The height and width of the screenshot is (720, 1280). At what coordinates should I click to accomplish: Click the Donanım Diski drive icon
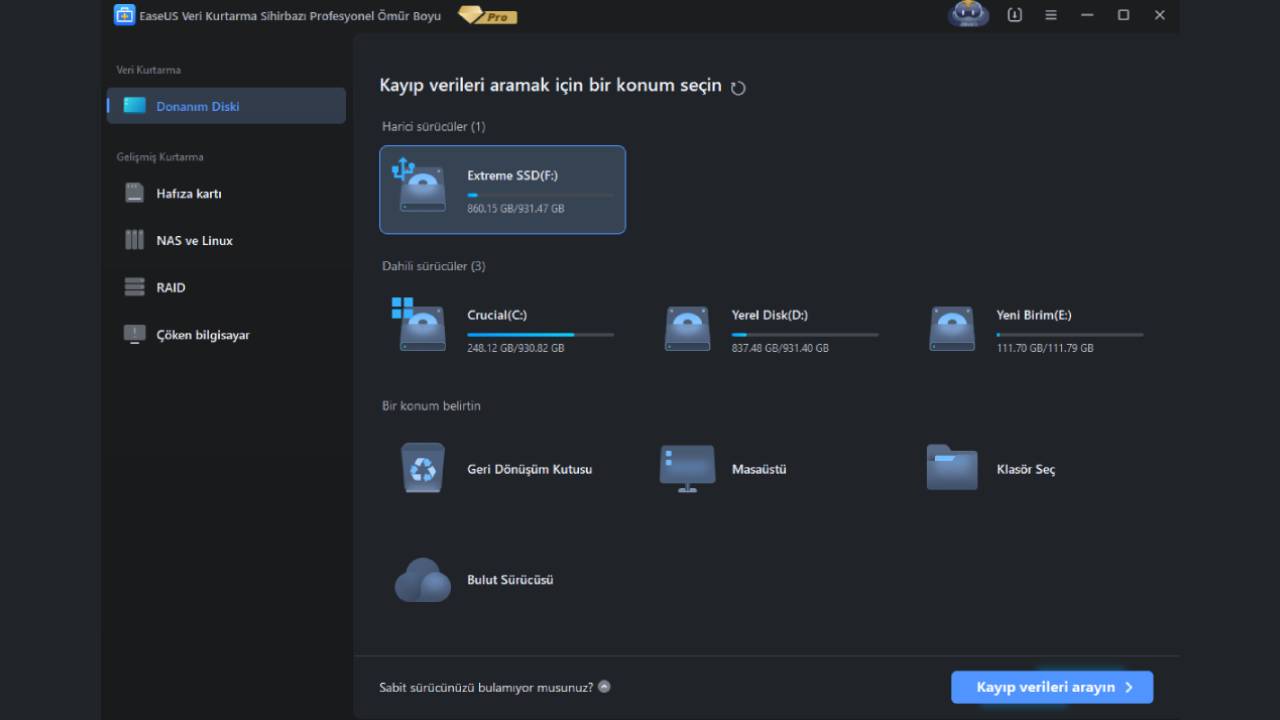135,106
